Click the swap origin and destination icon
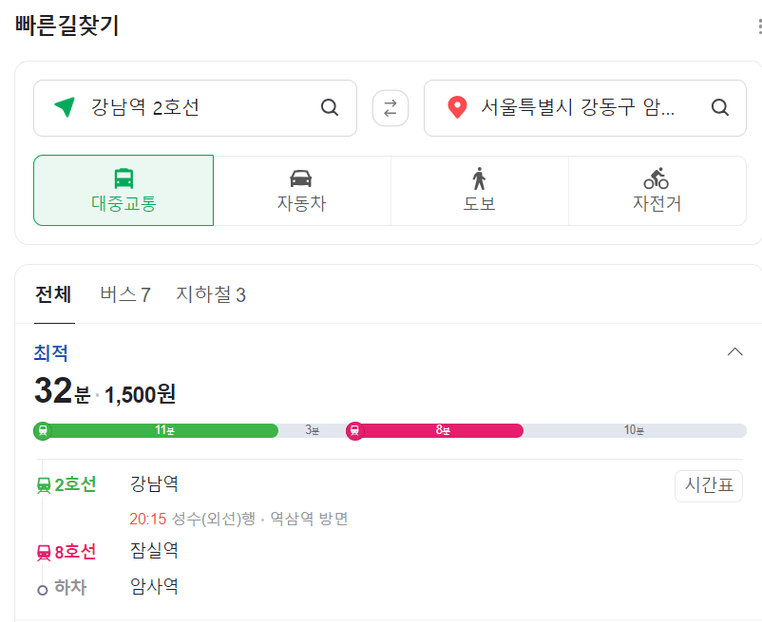Image resolution: width=762 pixels, height=622 pixels. 390,108
